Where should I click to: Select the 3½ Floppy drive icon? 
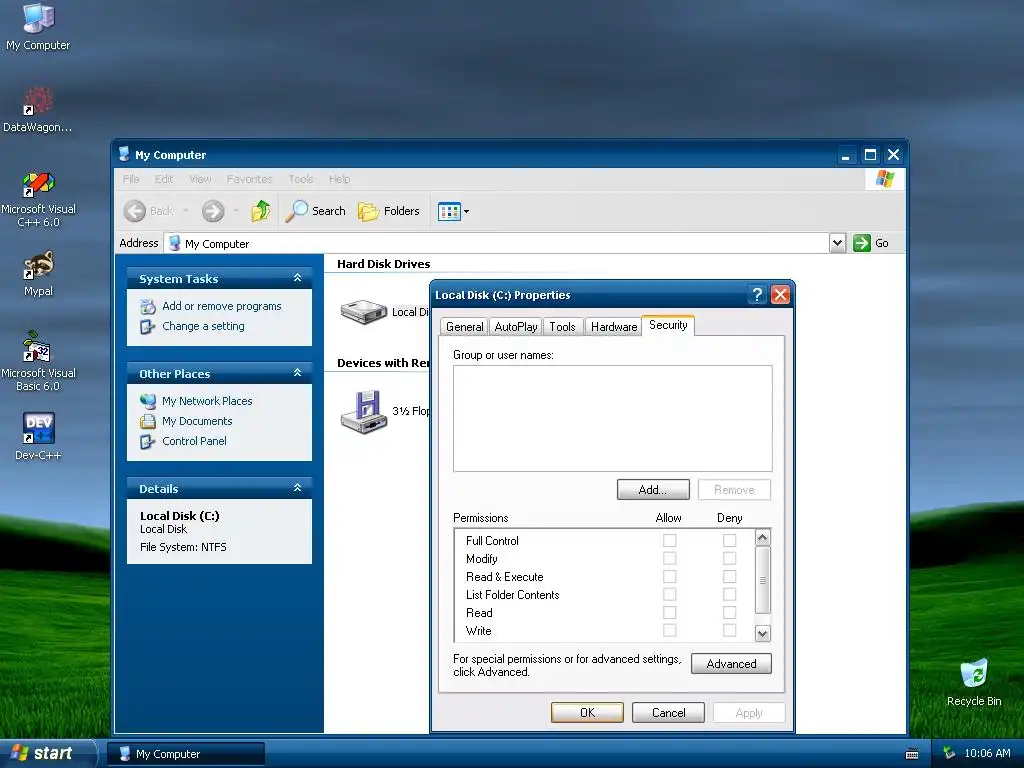[x=364, y=411]
